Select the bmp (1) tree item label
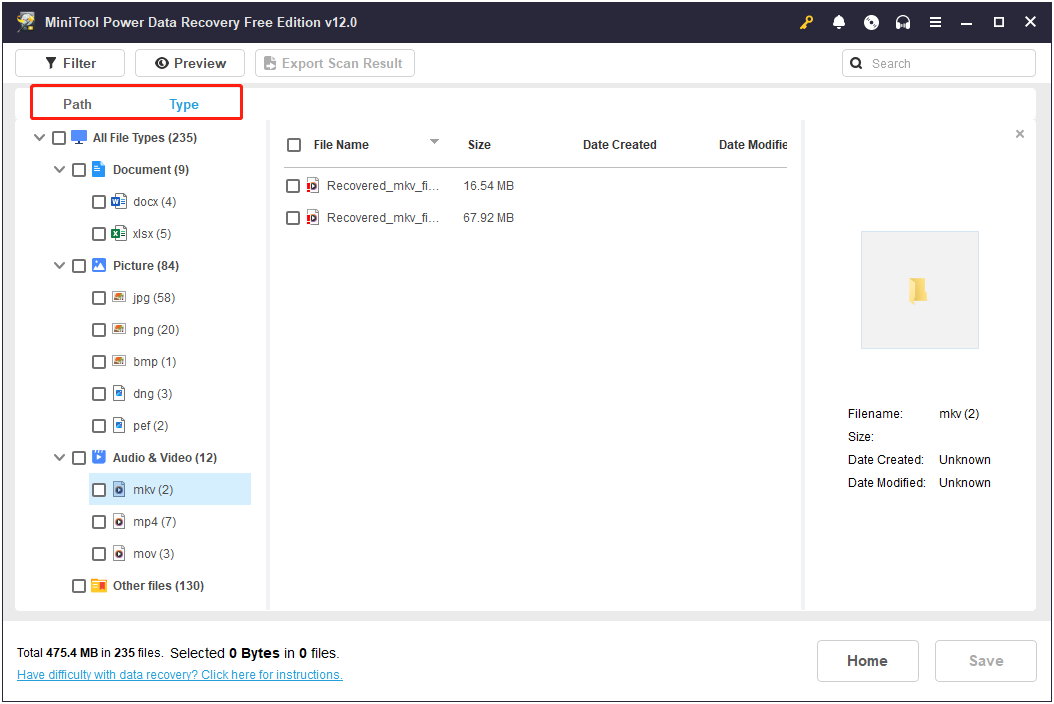The width and height of the screenshot is (1054, 704). coord(155,362)
